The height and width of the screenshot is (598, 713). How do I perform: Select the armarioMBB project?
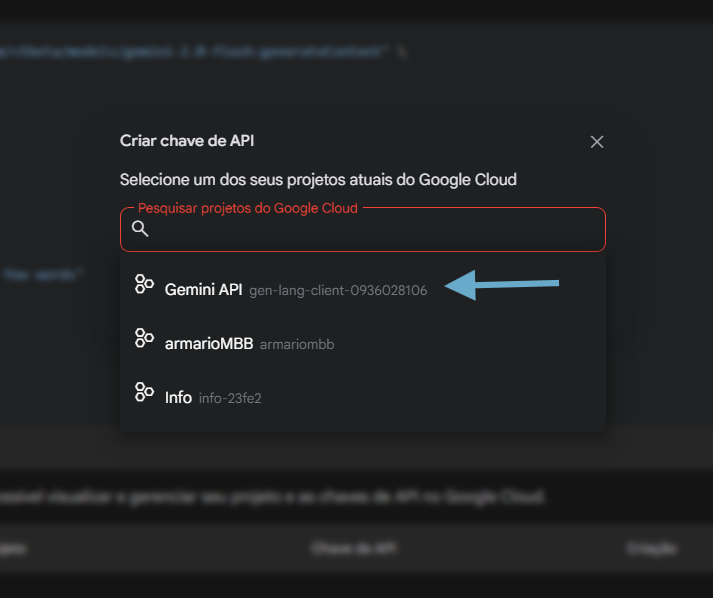363,340
